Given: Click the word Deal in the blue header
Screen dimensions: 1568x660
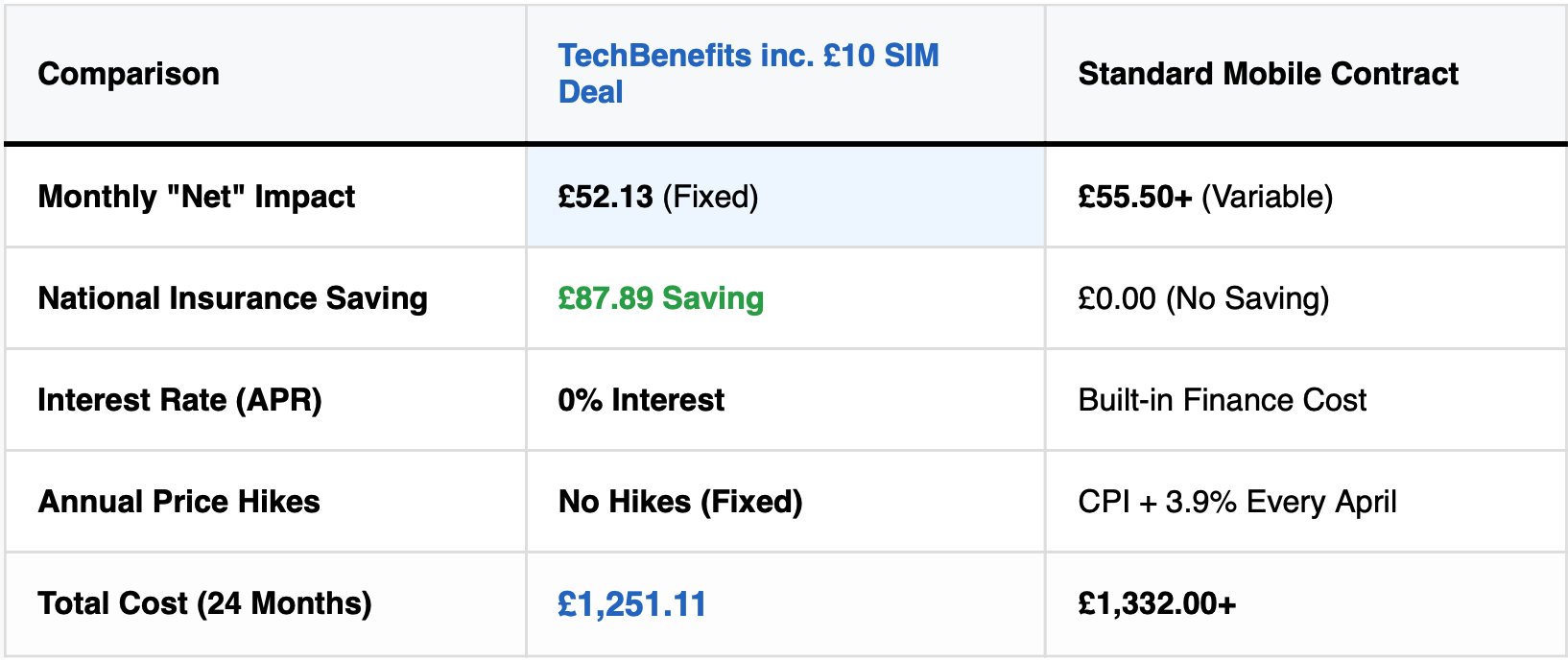Looking at the screenshot, I should pos(591,92).
